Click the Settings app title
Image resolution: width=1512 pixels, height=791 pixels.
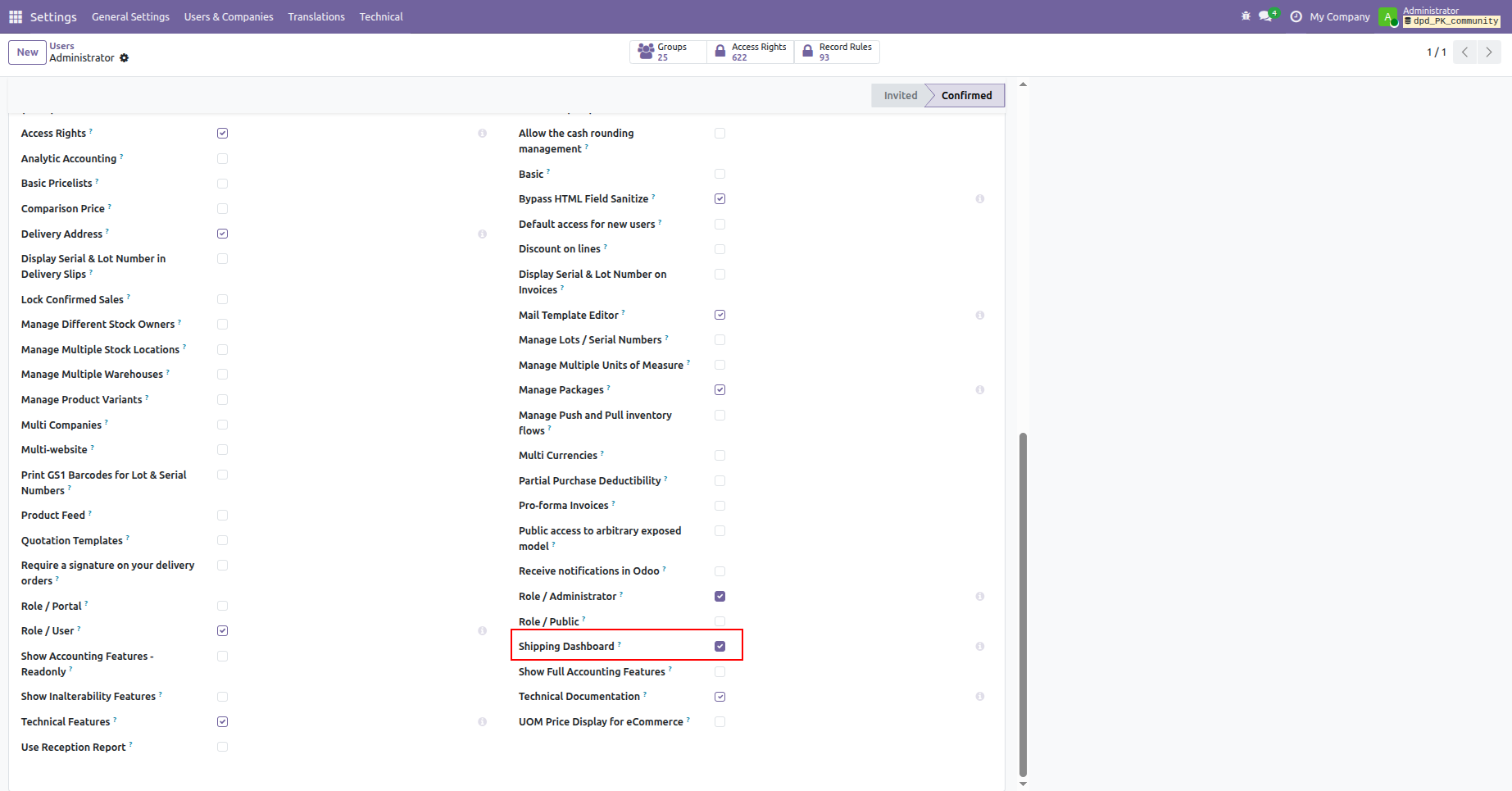point(53,16)
